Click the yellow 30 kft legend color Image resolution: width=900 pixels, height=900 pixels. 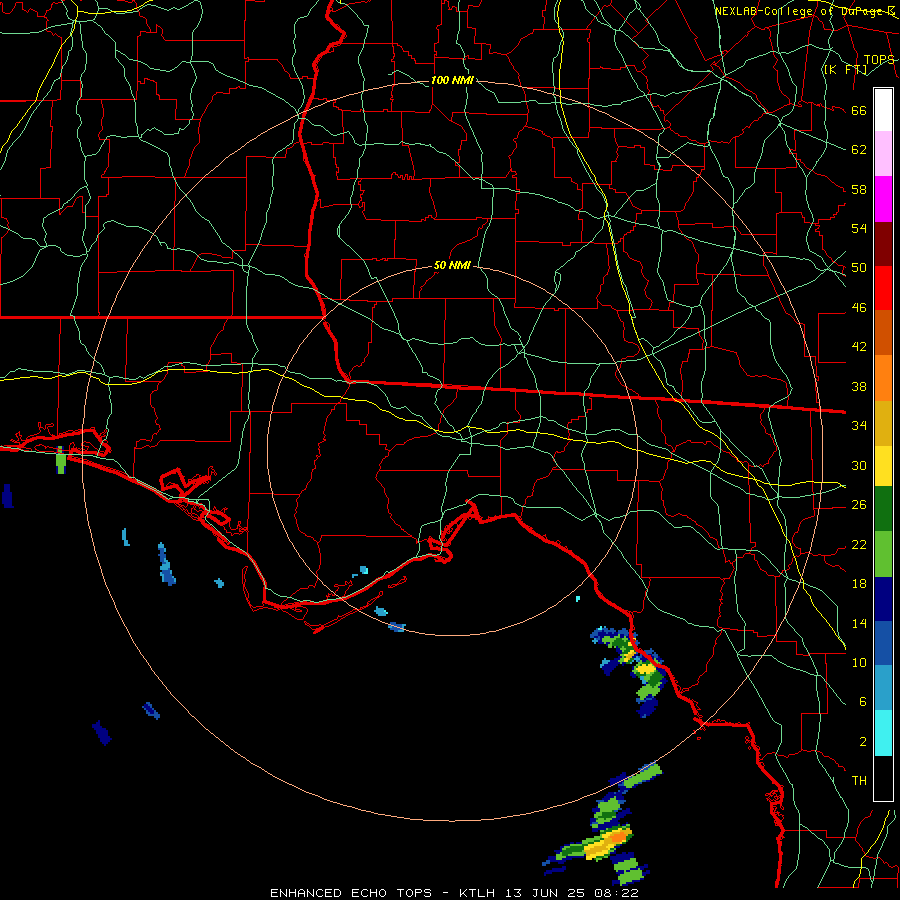pos(883,465)
